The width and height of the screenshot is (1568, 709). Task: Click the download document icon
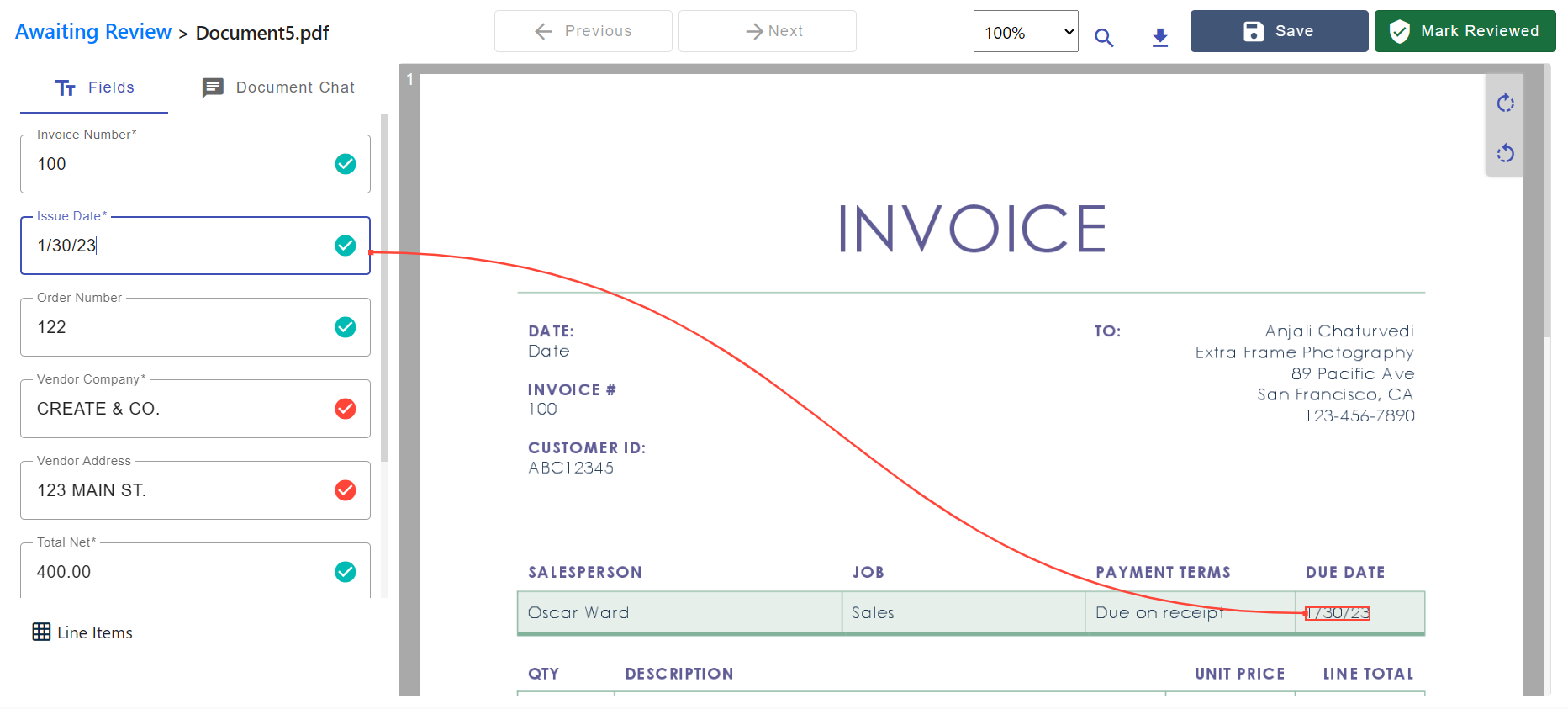coord(1160,37)
